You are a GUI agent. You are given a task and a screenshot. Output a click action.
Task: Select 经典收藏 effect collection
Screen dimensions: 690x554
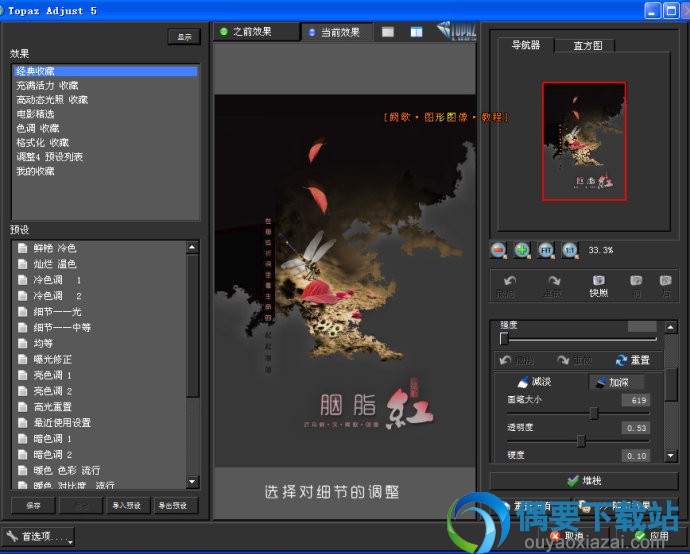(x=105, y=71)
